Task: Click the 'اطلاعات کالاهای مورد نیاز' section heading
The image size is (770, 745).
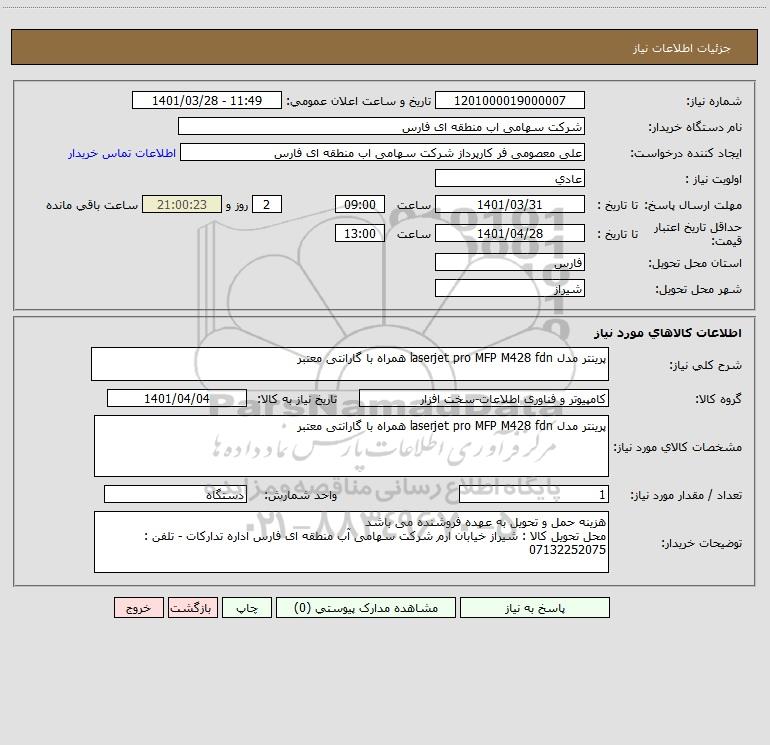Action: tap(667, 333)
